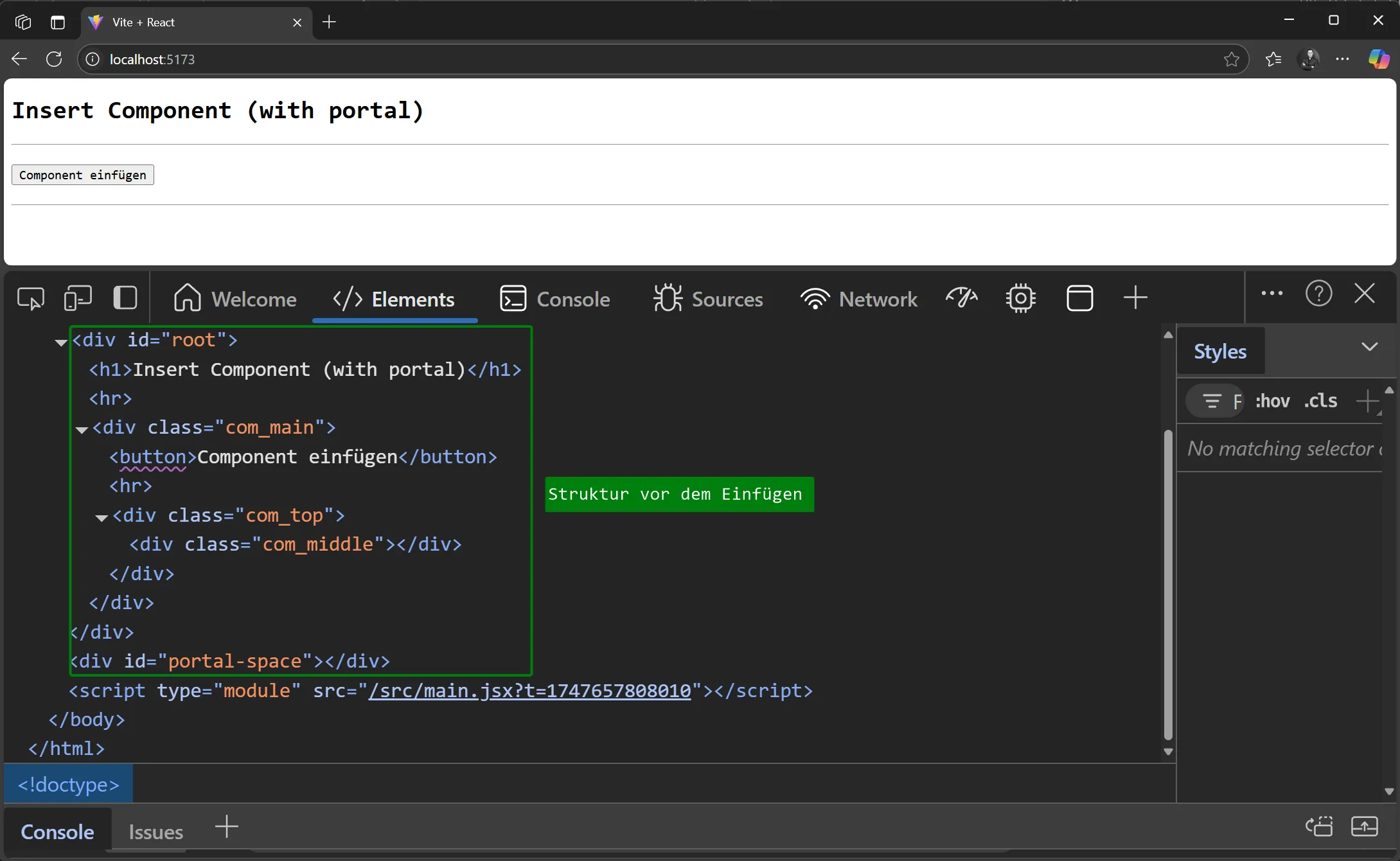Screen dimensions: 1400x861
Task: Open the Issues drawer tab
Action: (155, 831)
